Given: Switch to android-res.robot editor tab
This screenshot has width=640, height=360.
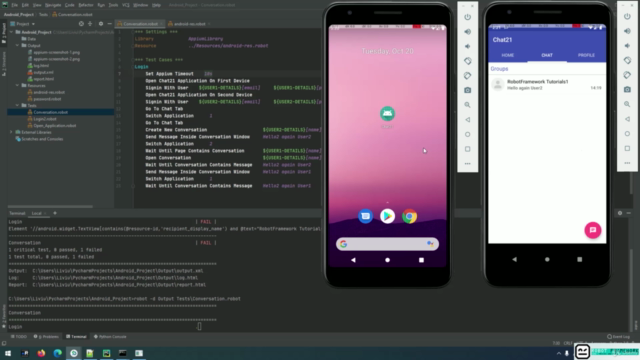Looking at the screenshot, I should pyautogui.click(x=189, y=24).
